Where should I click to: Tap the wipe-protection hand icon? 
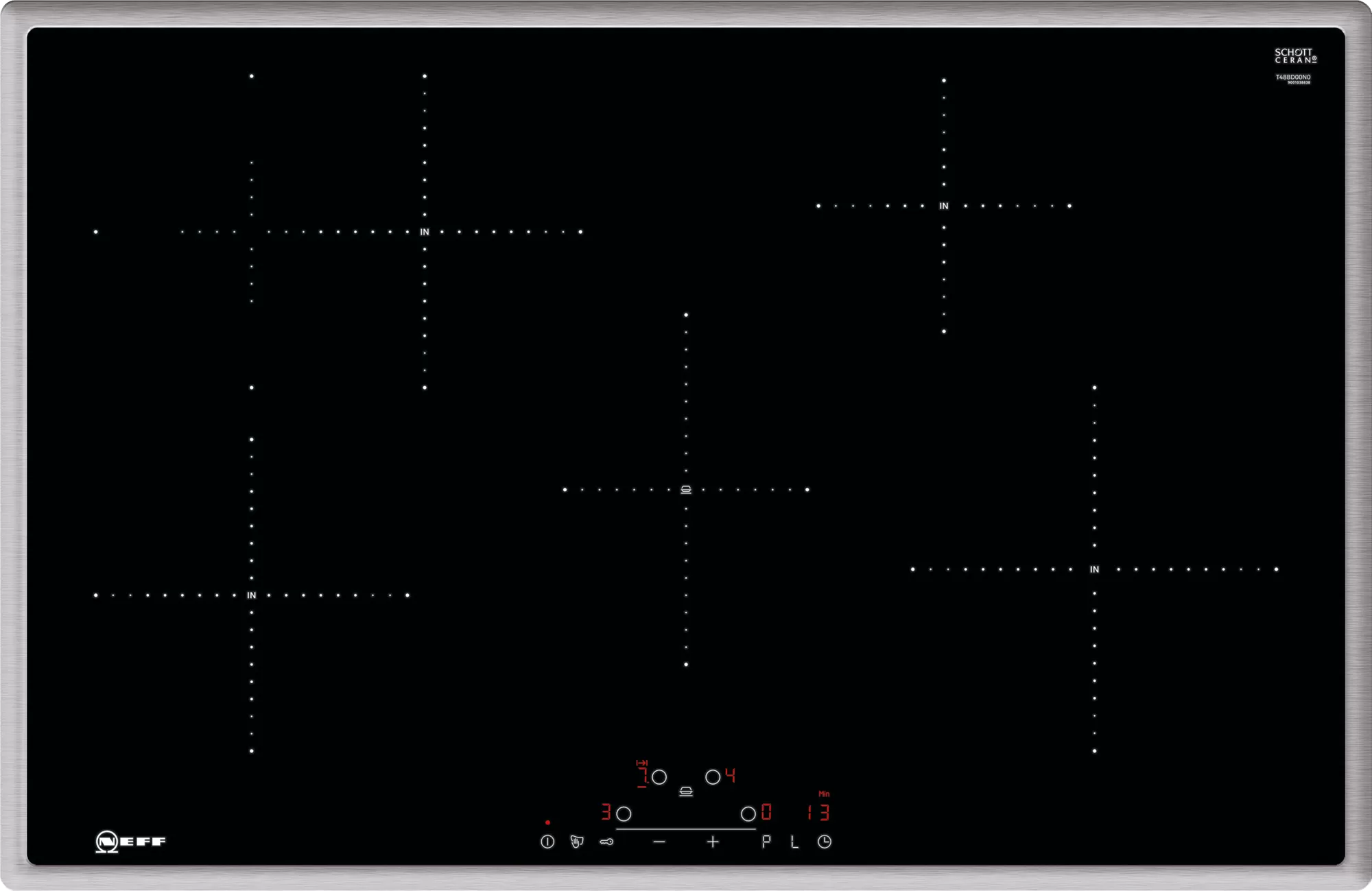pos(577,842)
